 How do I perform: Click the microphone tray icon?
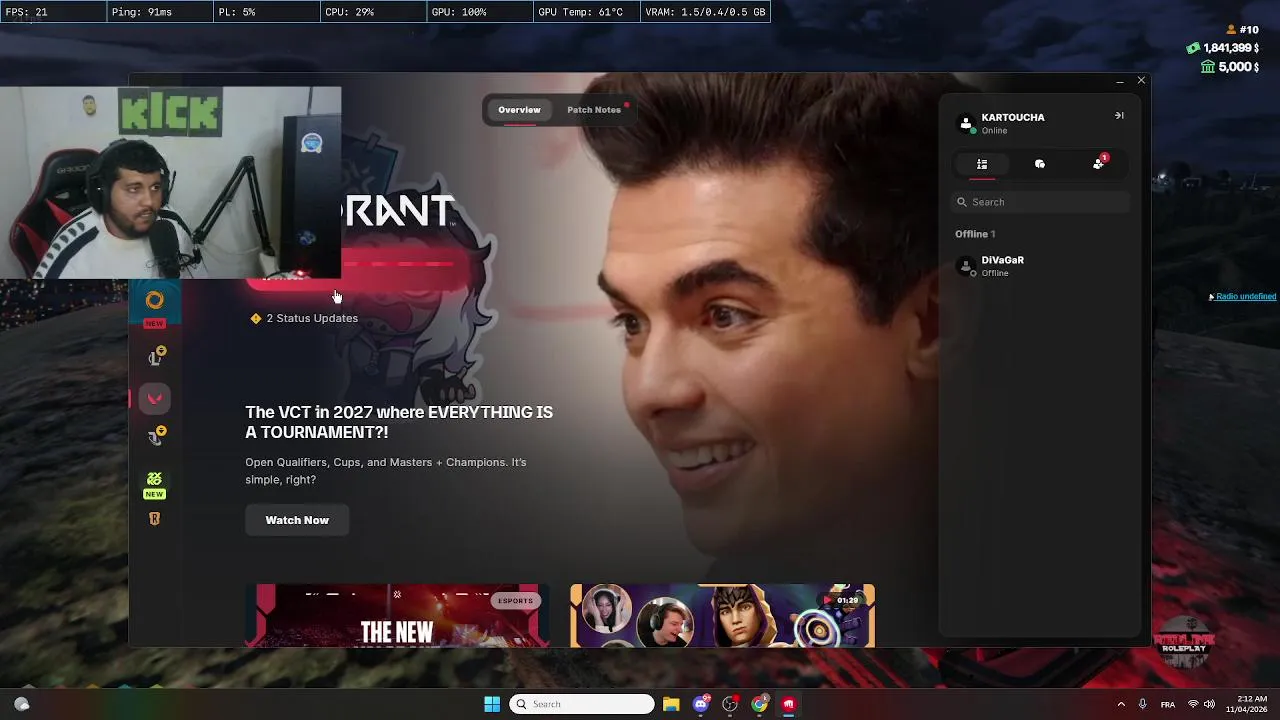point(1142,704)
